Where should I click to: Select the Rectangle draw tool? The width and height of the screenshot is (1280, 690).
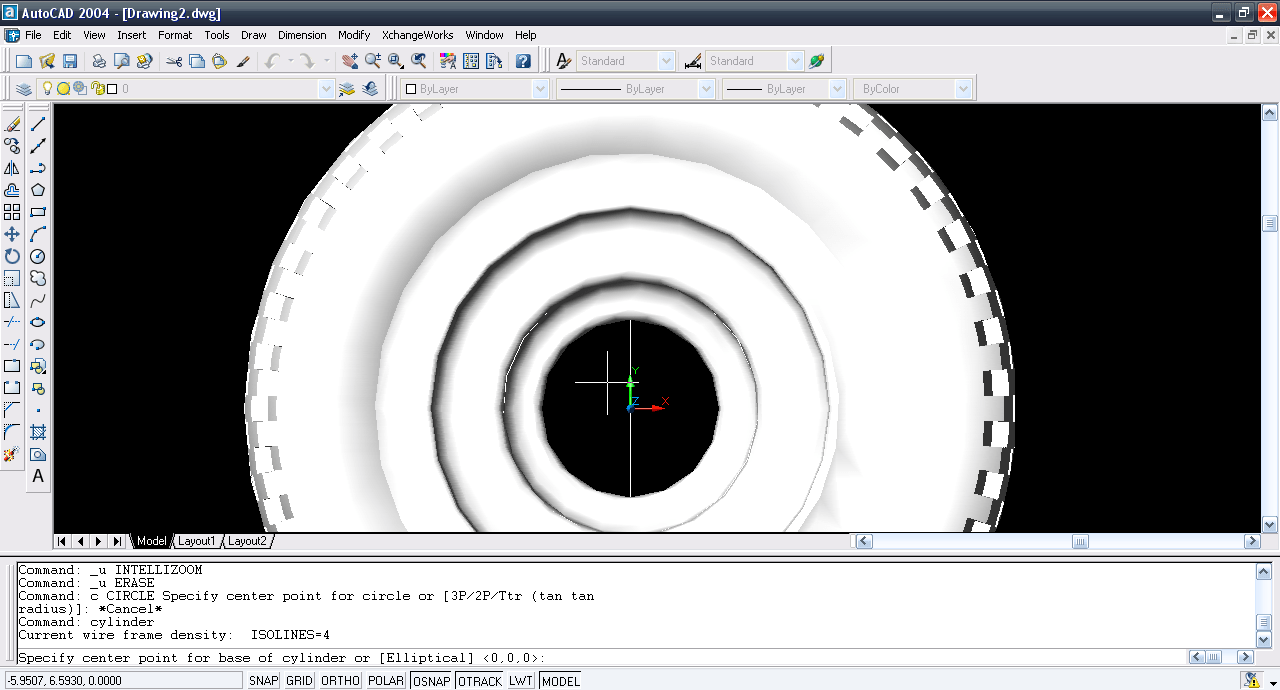38,212
